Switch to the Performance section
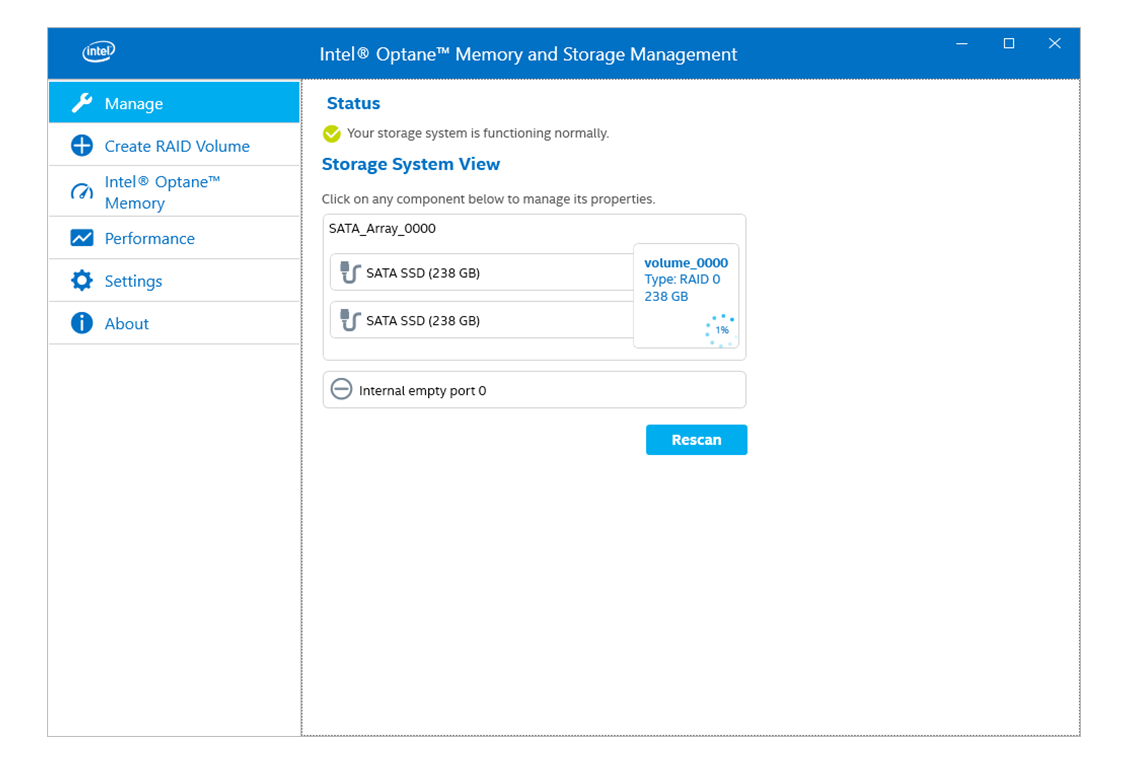Image resolution: width=1132 pixels, height=764 pixels. tap(149, 238)
